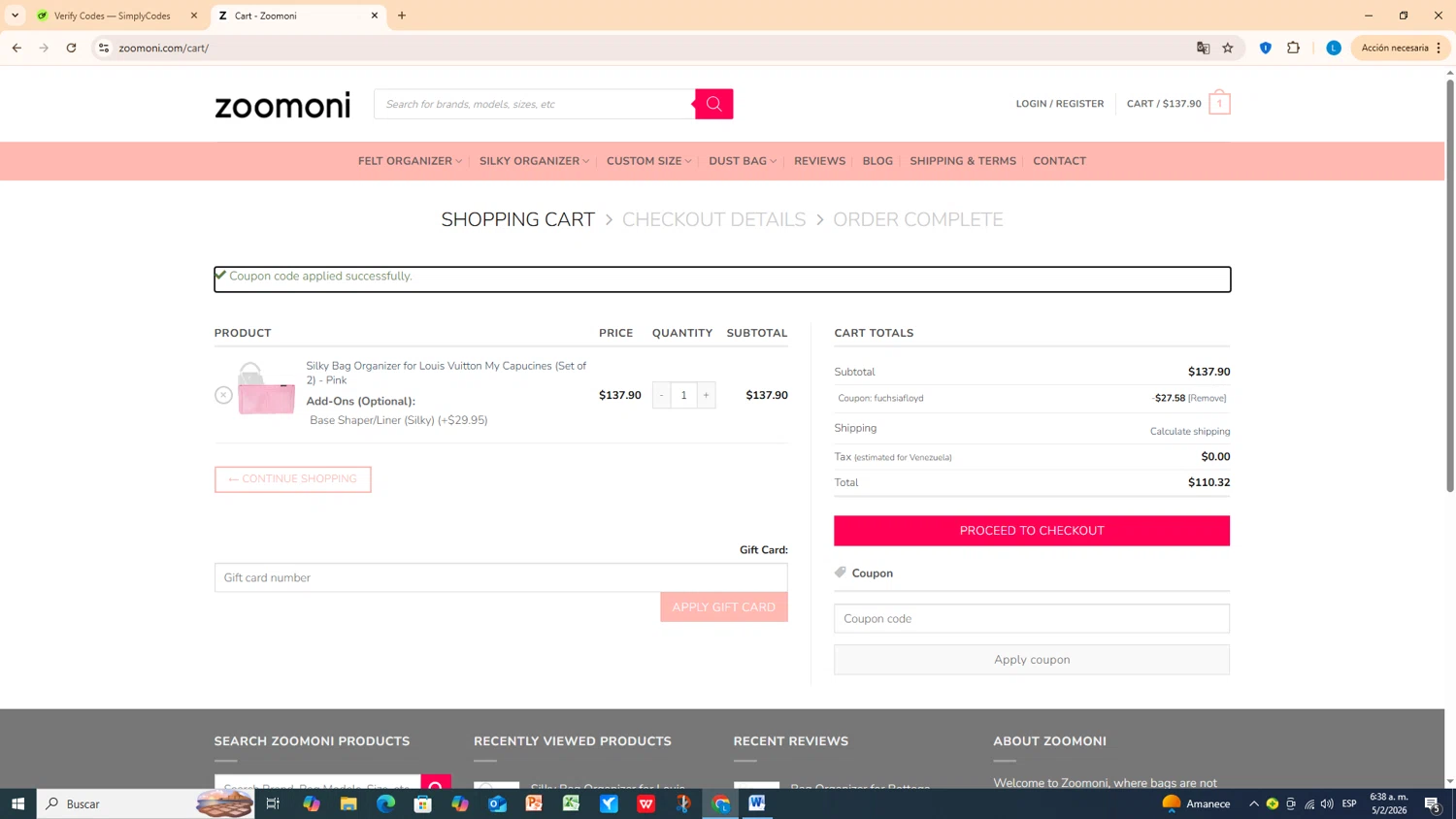Open Login / Register link
The width and height of the screenshot is (1456, 819).
(1060, 104)
